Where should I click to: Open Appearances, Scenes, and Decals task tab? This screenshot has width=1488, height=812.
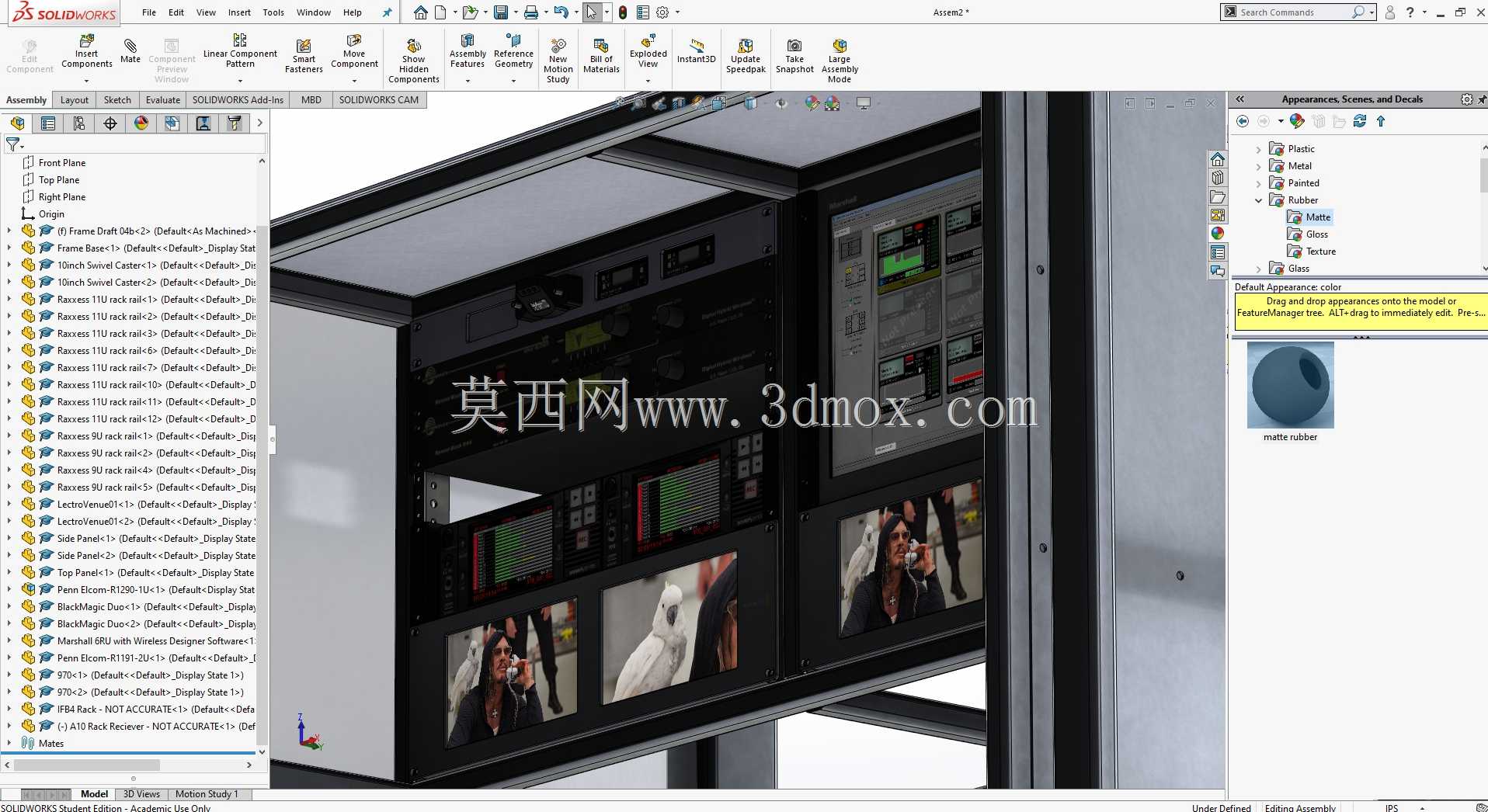pos(1218,234)
